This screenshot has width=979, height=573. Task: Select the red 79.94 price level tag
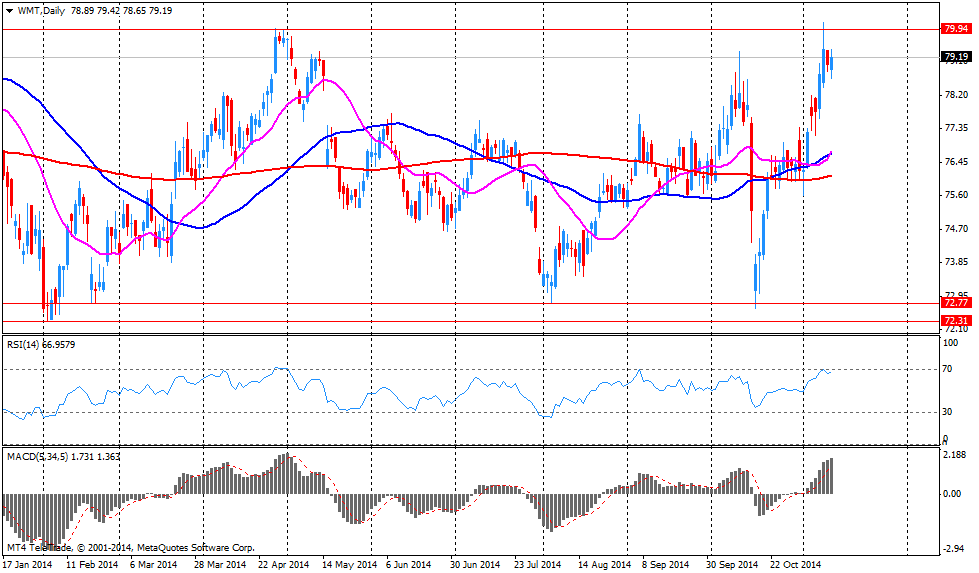[955, 29]
